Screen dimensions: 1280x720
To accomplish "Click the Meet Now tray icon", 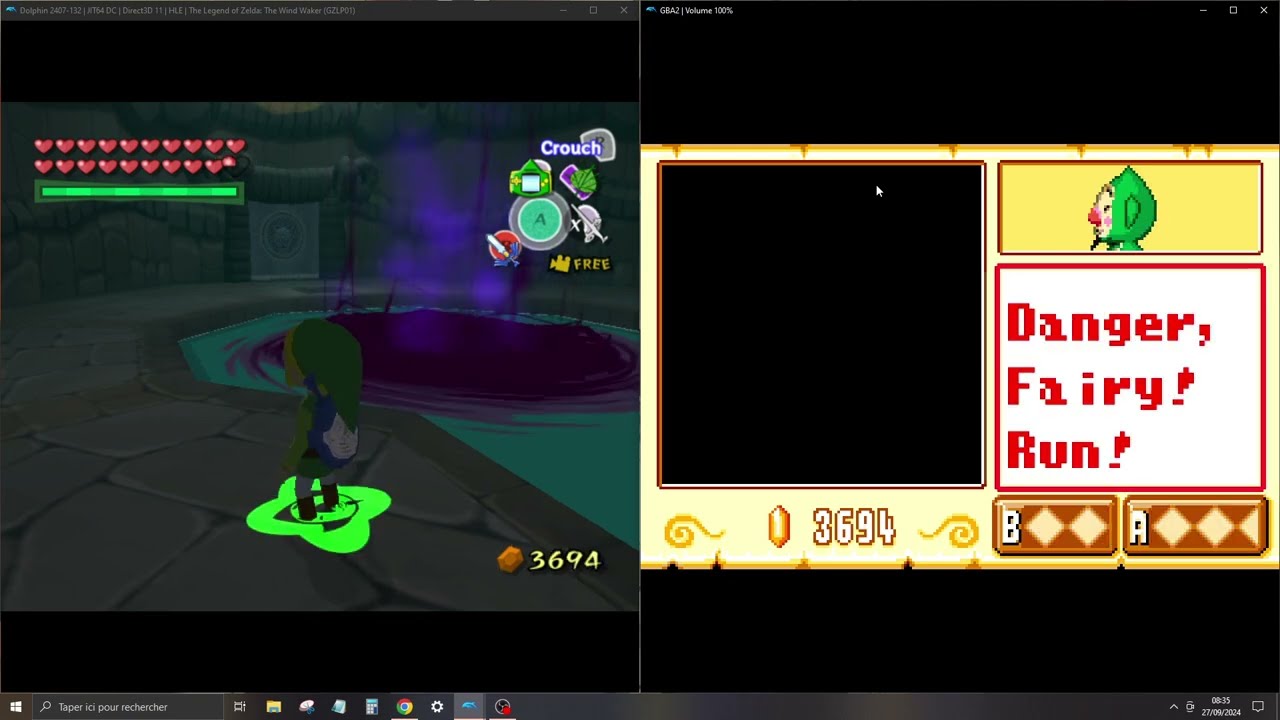I will 1190,706.
